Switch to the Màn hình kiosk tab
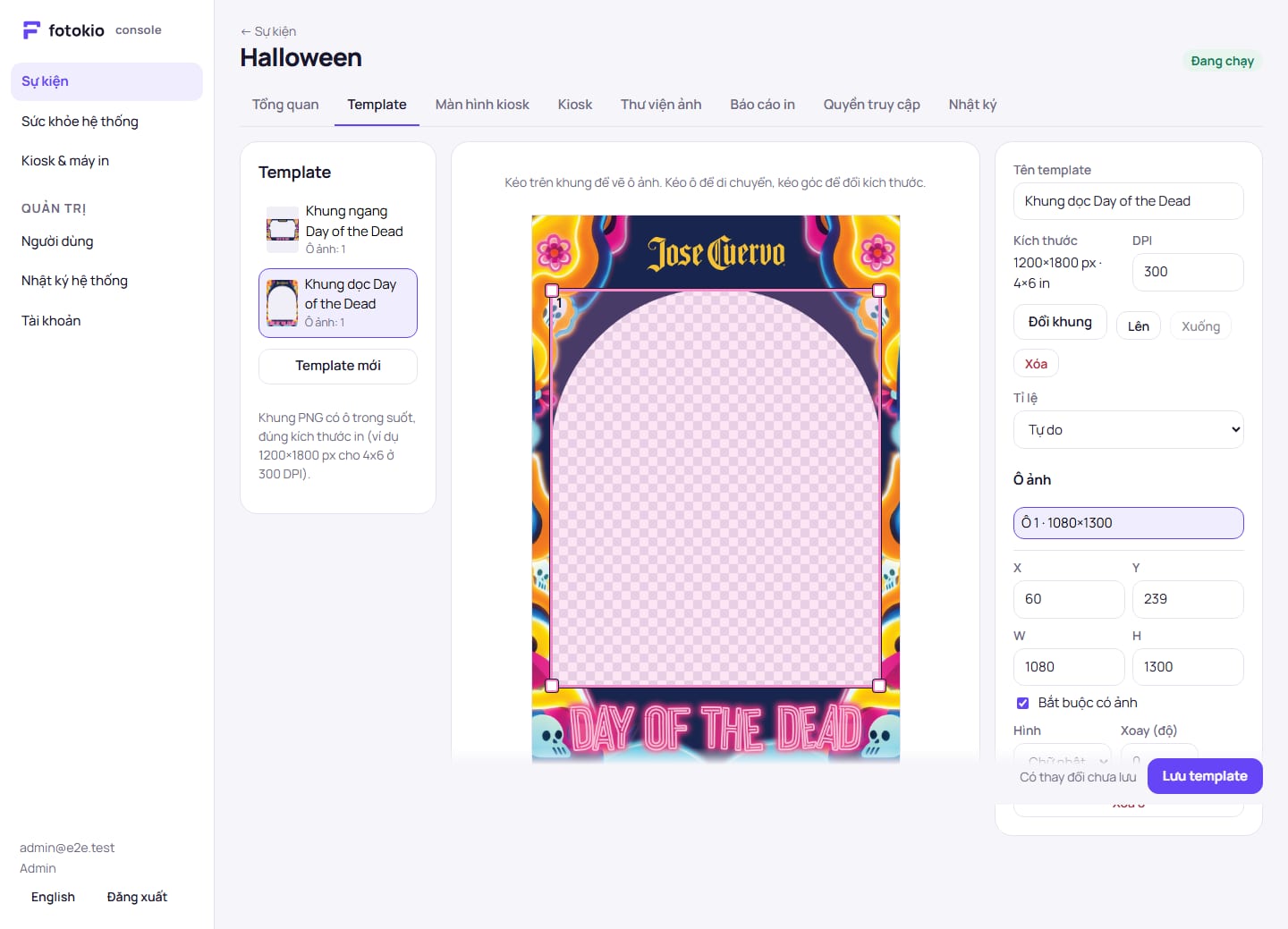This screenshot has width=1288, height=929. tap(482, 105)
